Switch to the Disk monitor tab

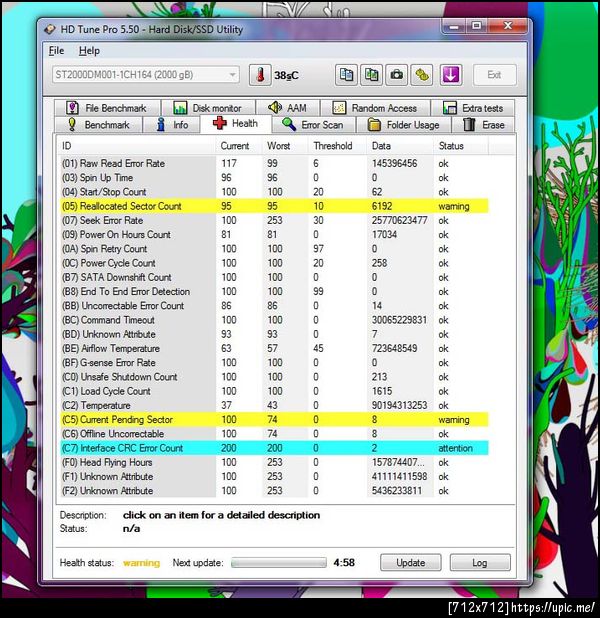coord(208,108)
